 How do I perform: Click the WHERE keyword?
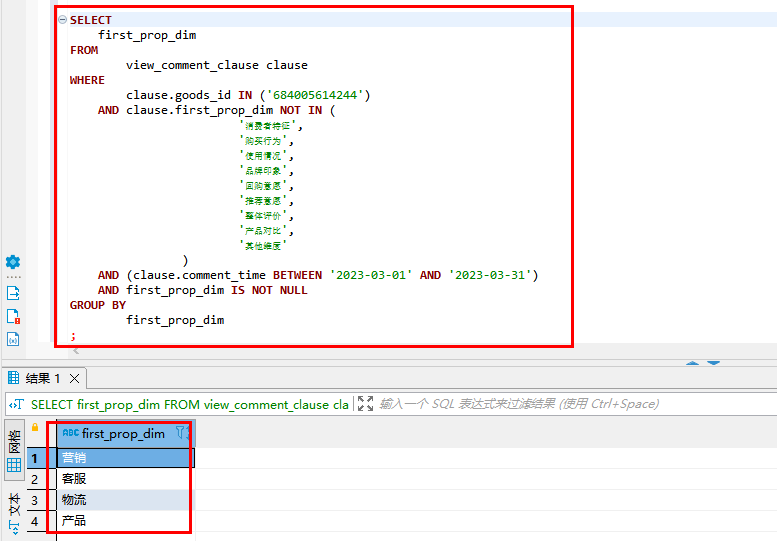click(87, 80)
